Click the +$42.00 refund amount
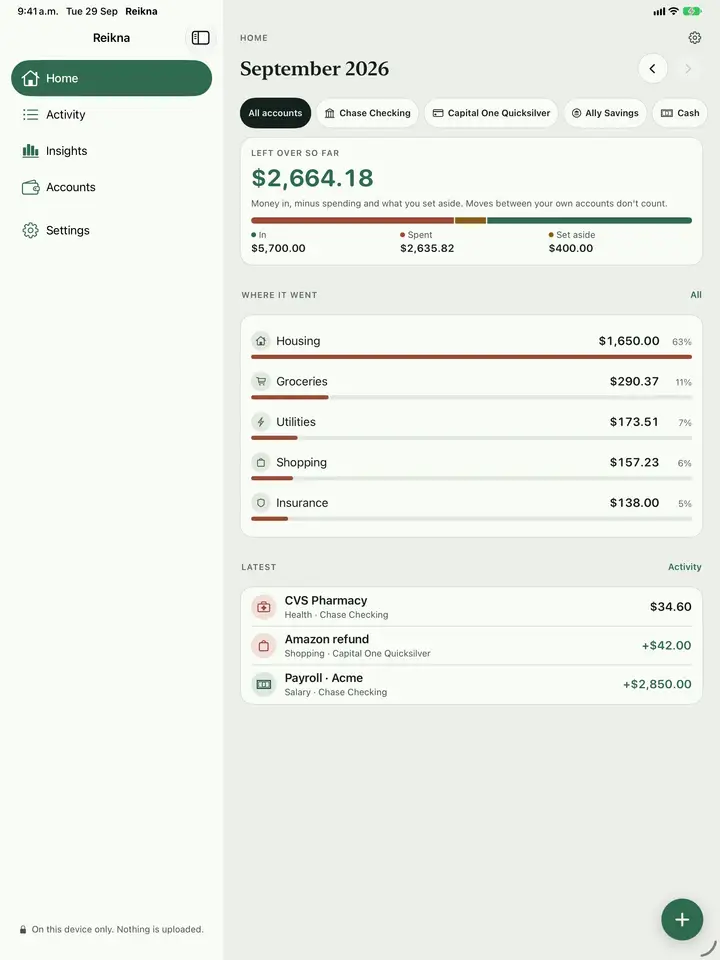The image size is (720, 960). pyautogui.click(x=666, y=645)
